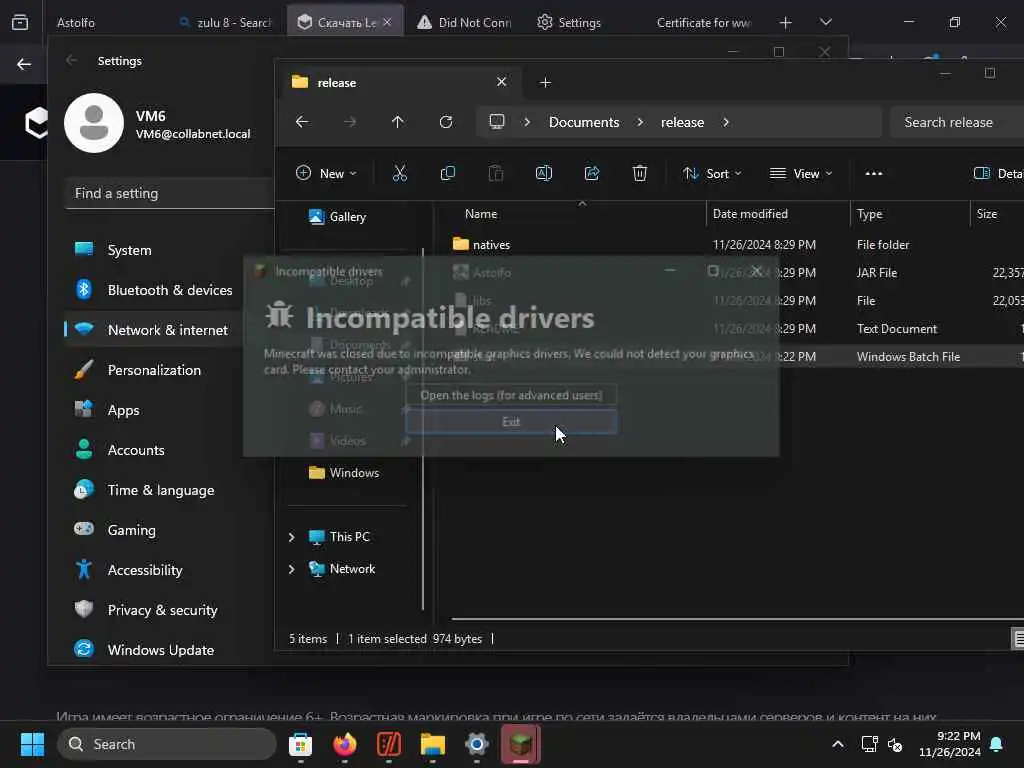Screen dimensions: 1024x768
Task: Add a new File Explorer tab
Action: 546,83
